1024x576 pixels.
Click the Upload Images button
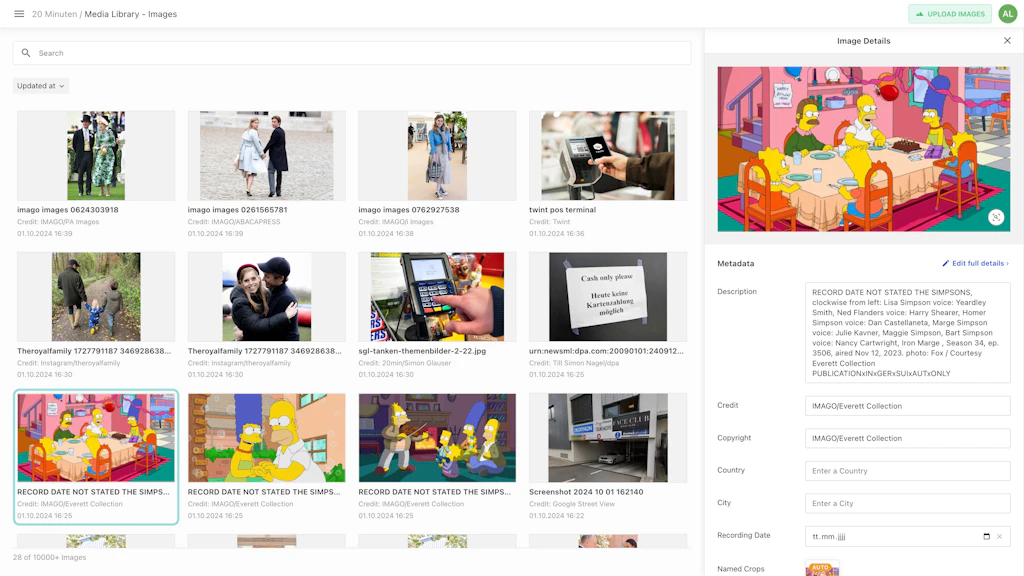point(950,14)
